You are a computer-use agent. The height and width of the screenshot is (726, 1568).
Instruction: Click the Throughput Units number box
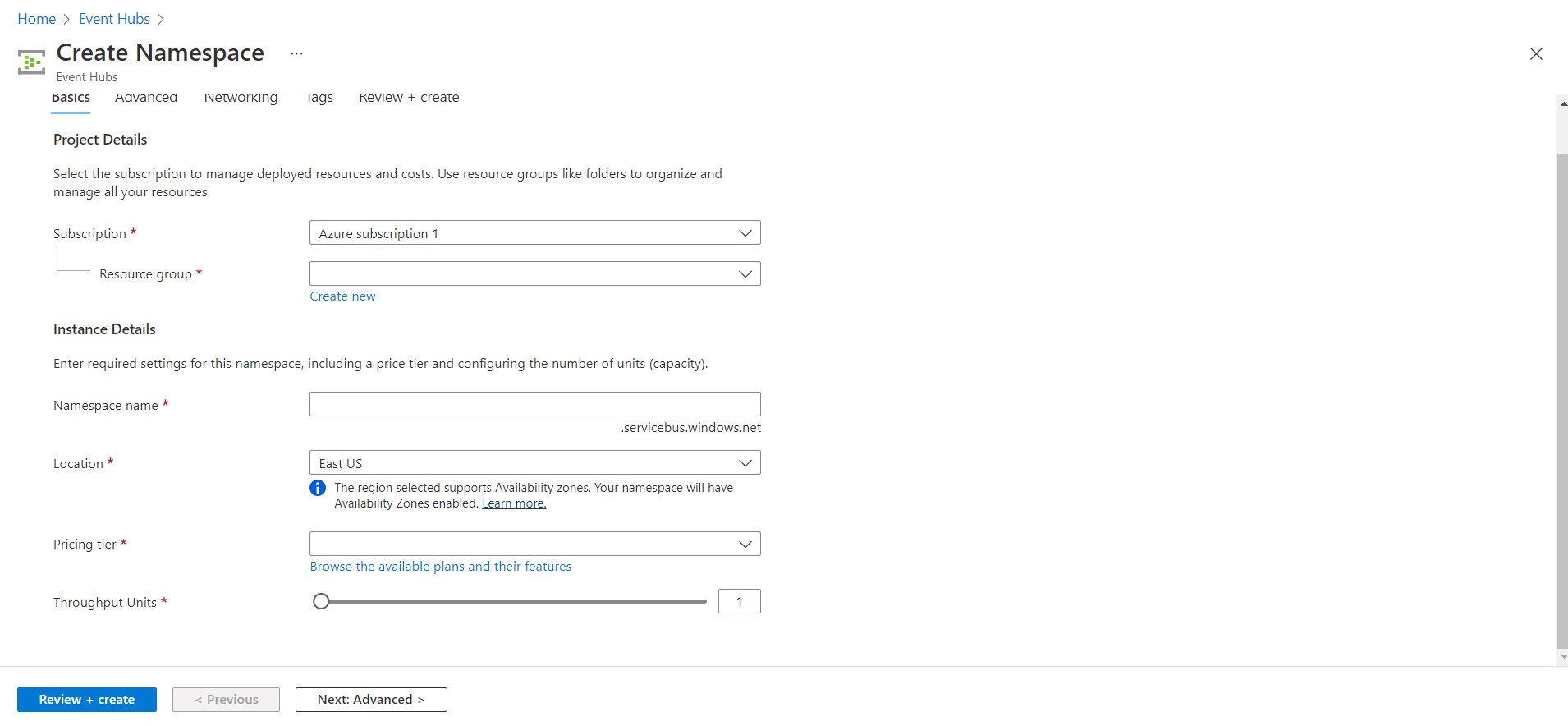739,602
